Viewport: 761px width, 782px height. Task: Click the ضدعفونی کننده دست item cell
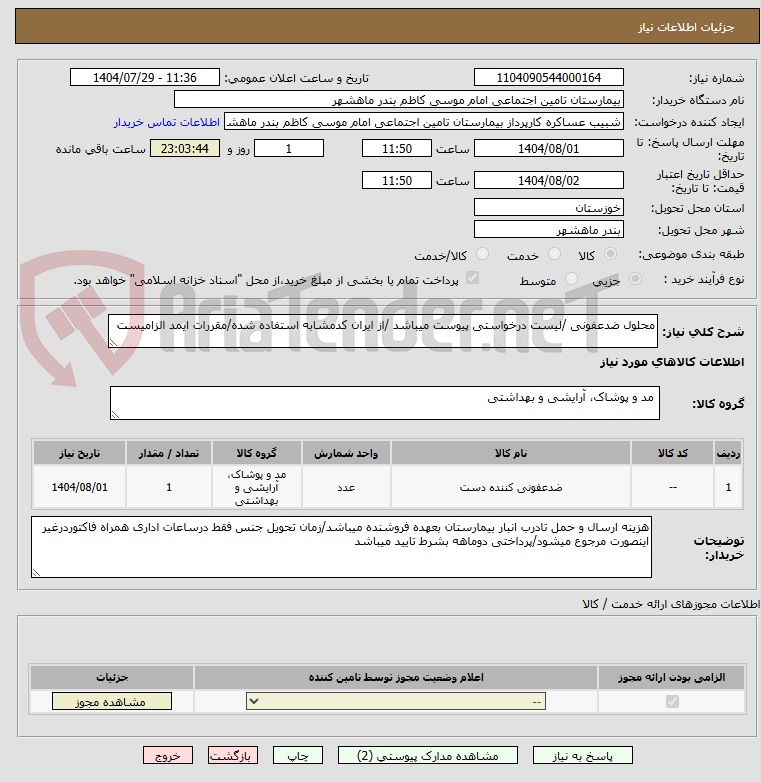pyautogui.click(x=511, y=487)
